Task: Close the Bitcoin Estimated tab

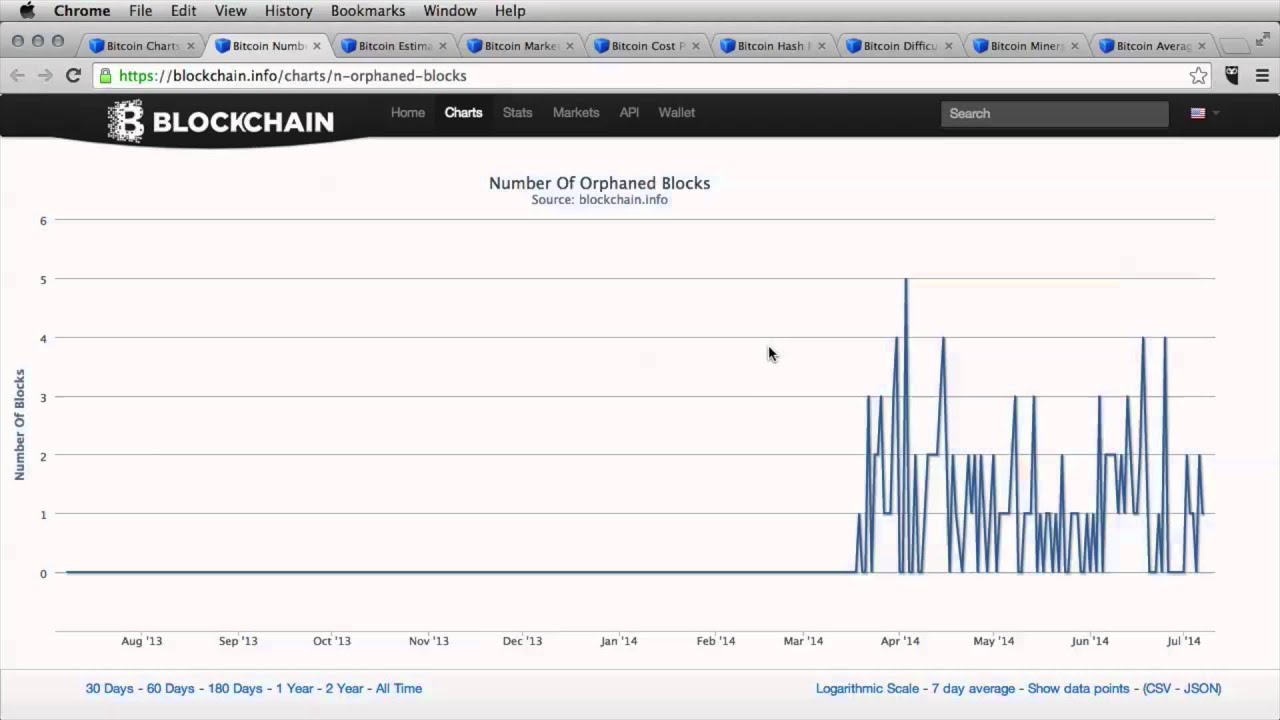Action: pyautogui.click(x=442, y=46)
